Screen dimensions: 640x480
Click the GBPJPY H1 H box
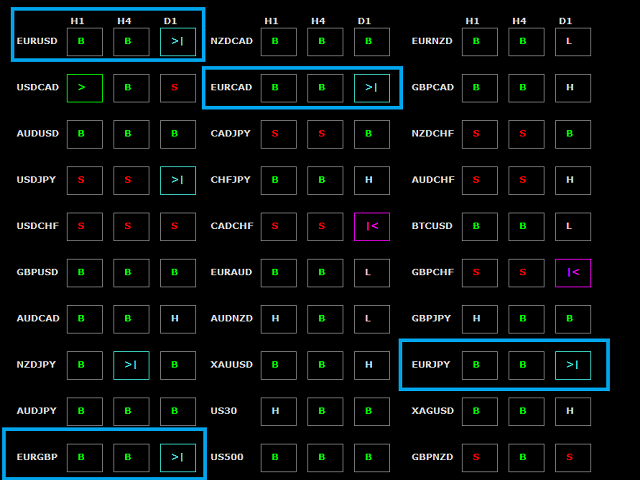coord(480,319)
